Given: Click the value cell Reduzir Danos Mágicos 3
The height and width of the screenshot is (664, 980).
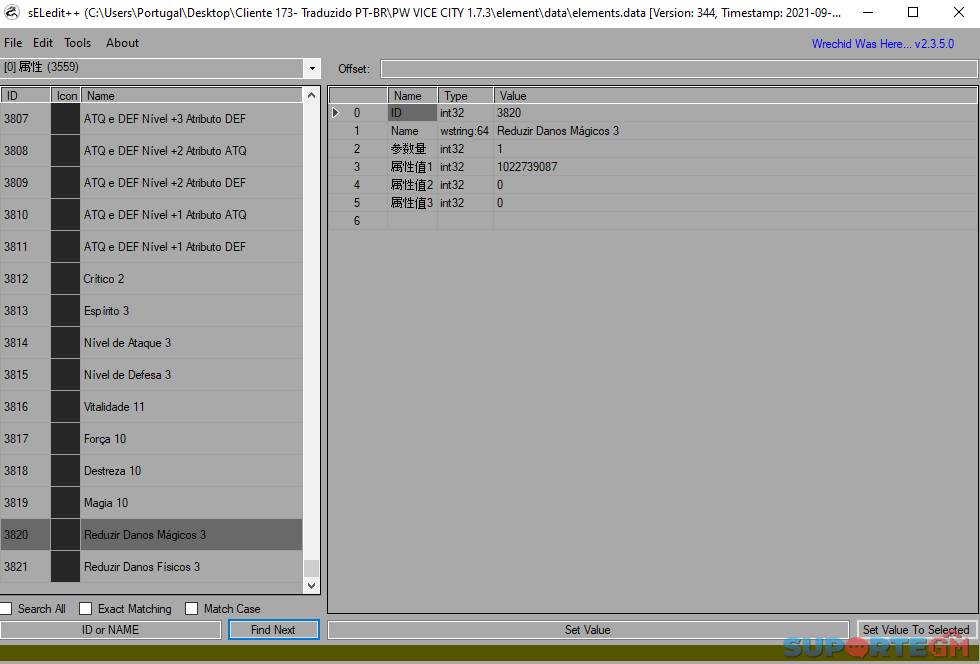Looking at the screenshot, I should (736, 131).
